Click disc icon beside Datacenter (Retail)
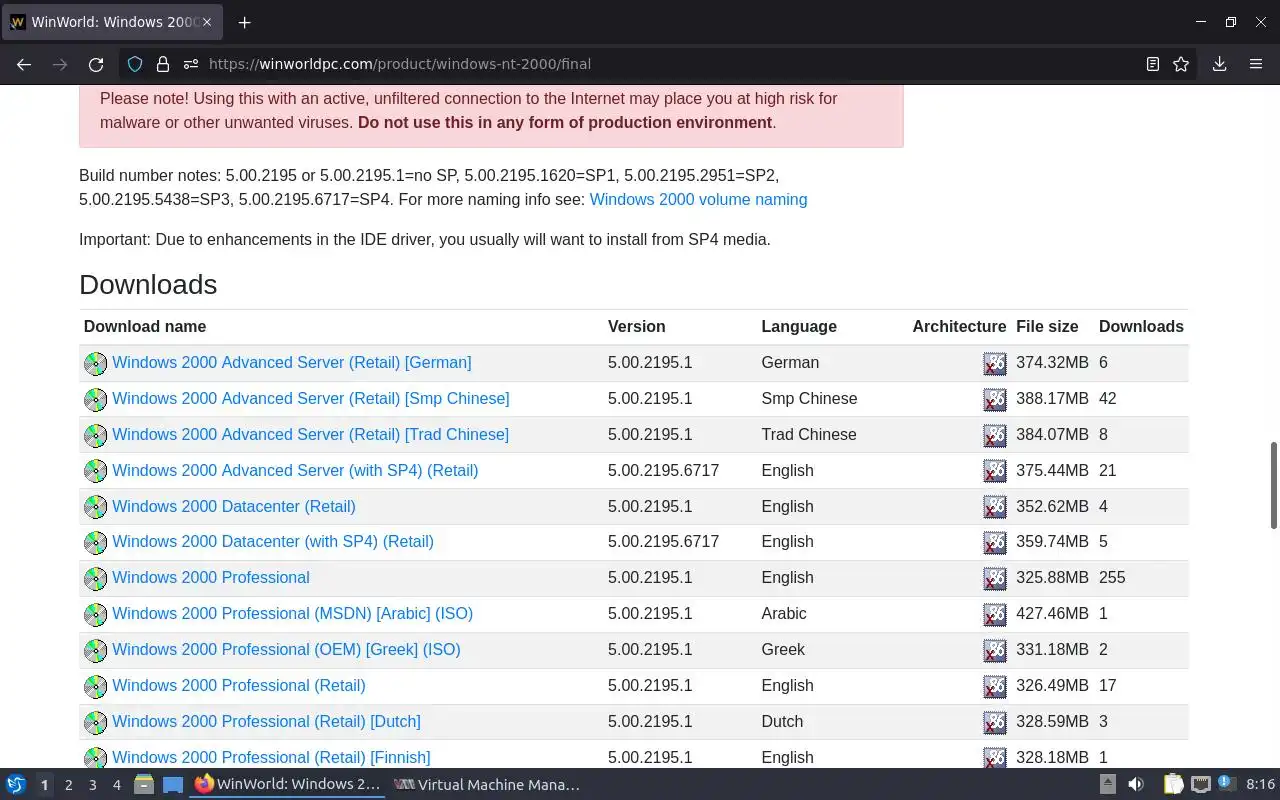 95,507
